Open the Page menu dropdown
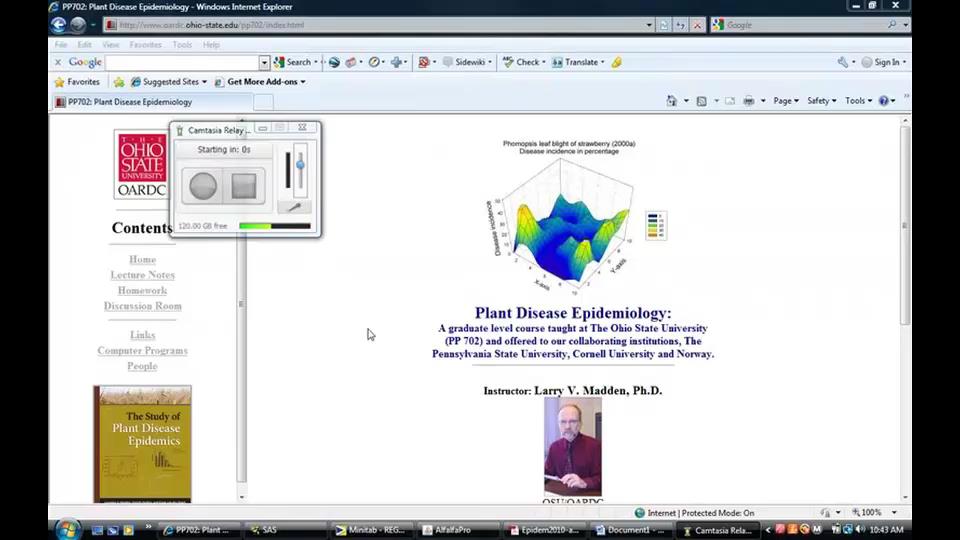This screenshot has height=540, width=960. coord(786,100)
